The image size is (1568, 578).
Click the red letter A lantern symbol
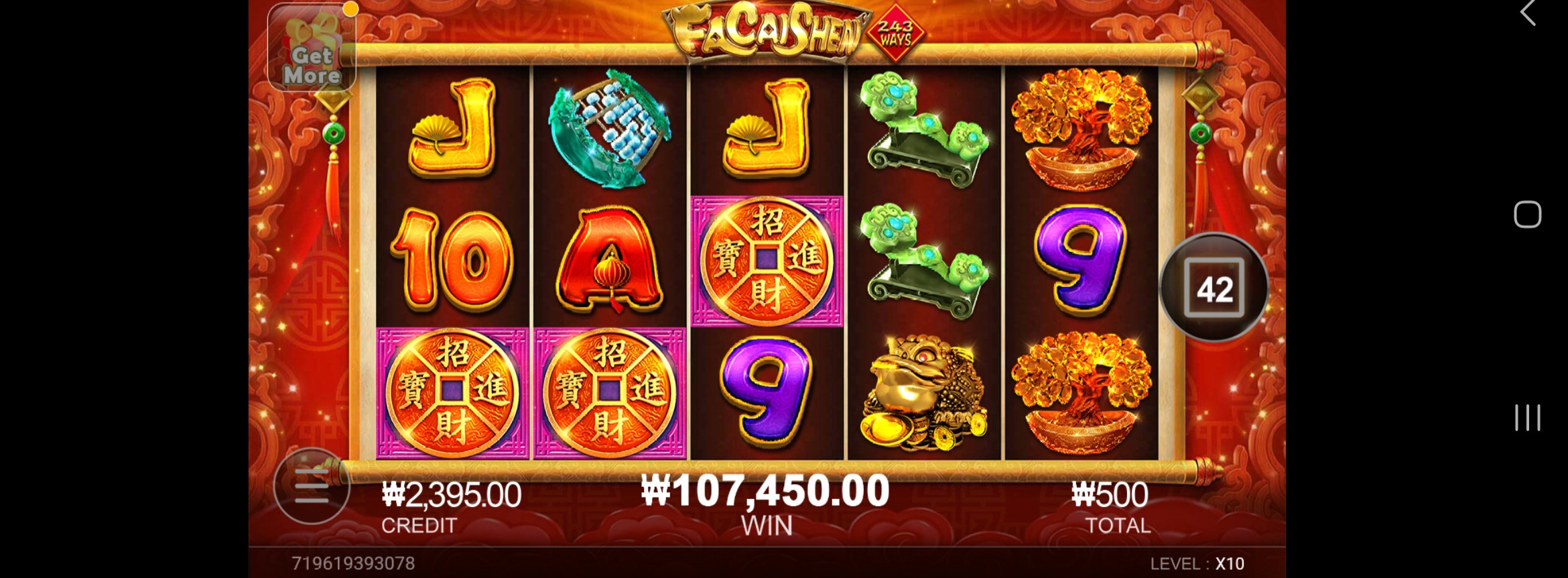610,260
